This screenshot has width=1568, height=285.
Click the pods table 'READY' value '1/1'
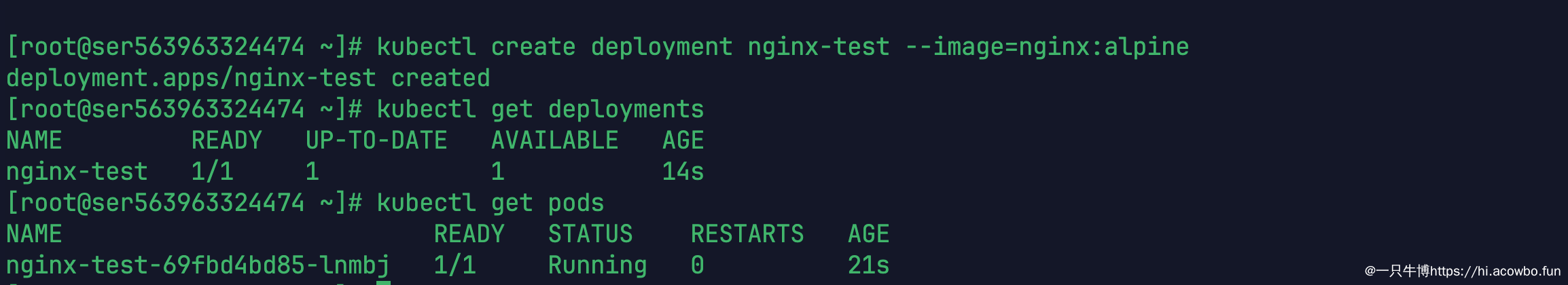(455, 265)
